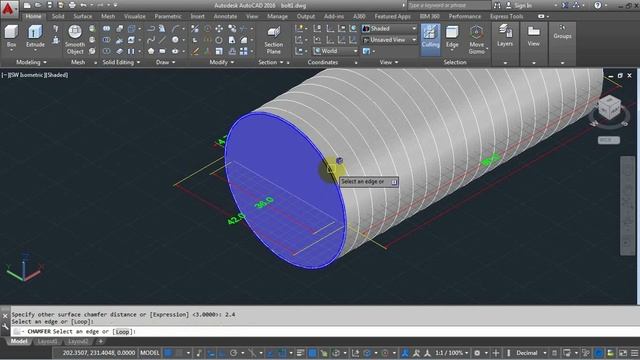Switch to the Solid ribbon tab
This screenshot has height=360, width=640.
tap(58, 16)
